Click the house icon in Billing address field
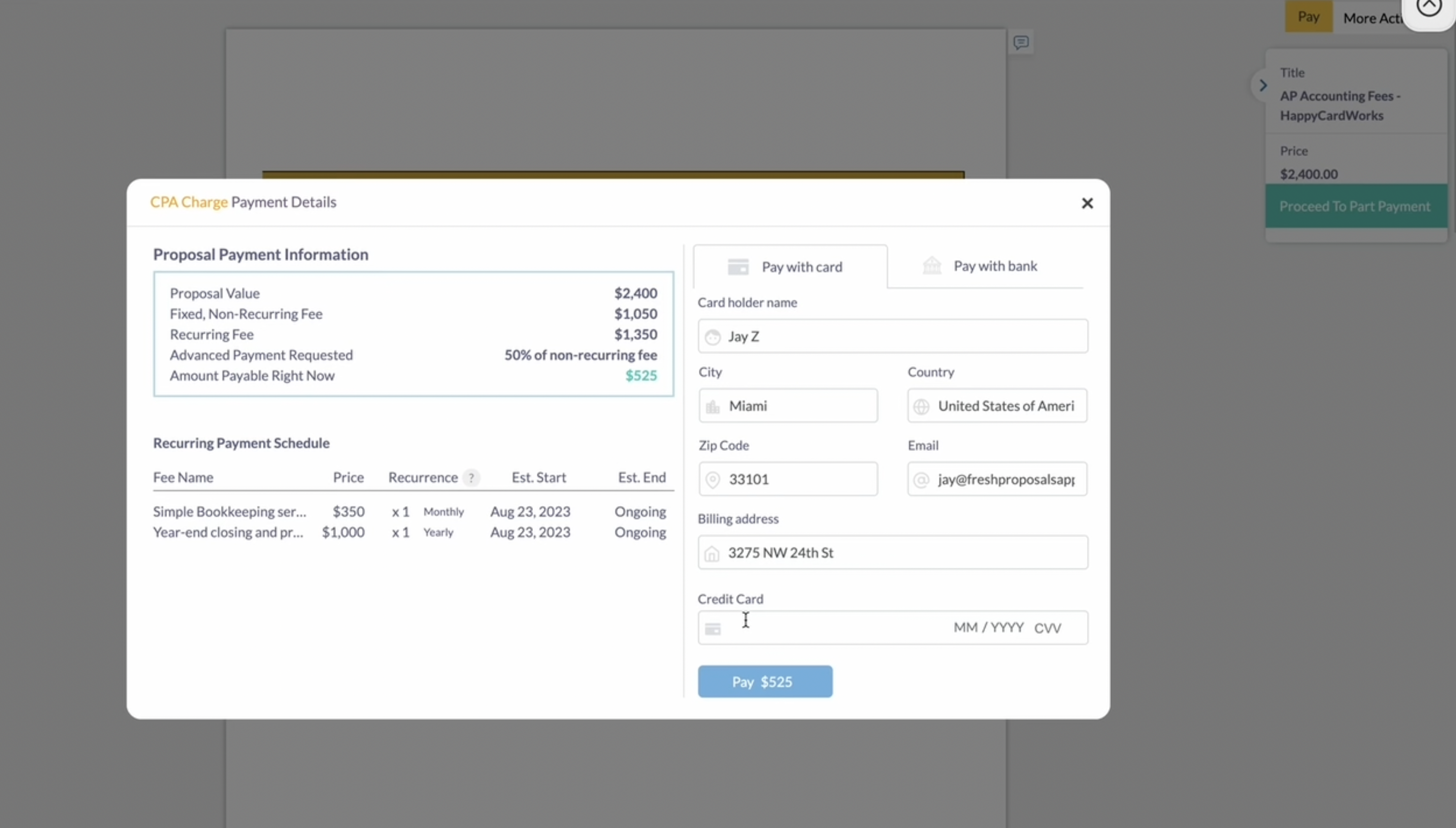The image size is (1456, 828). click(712, 553)
